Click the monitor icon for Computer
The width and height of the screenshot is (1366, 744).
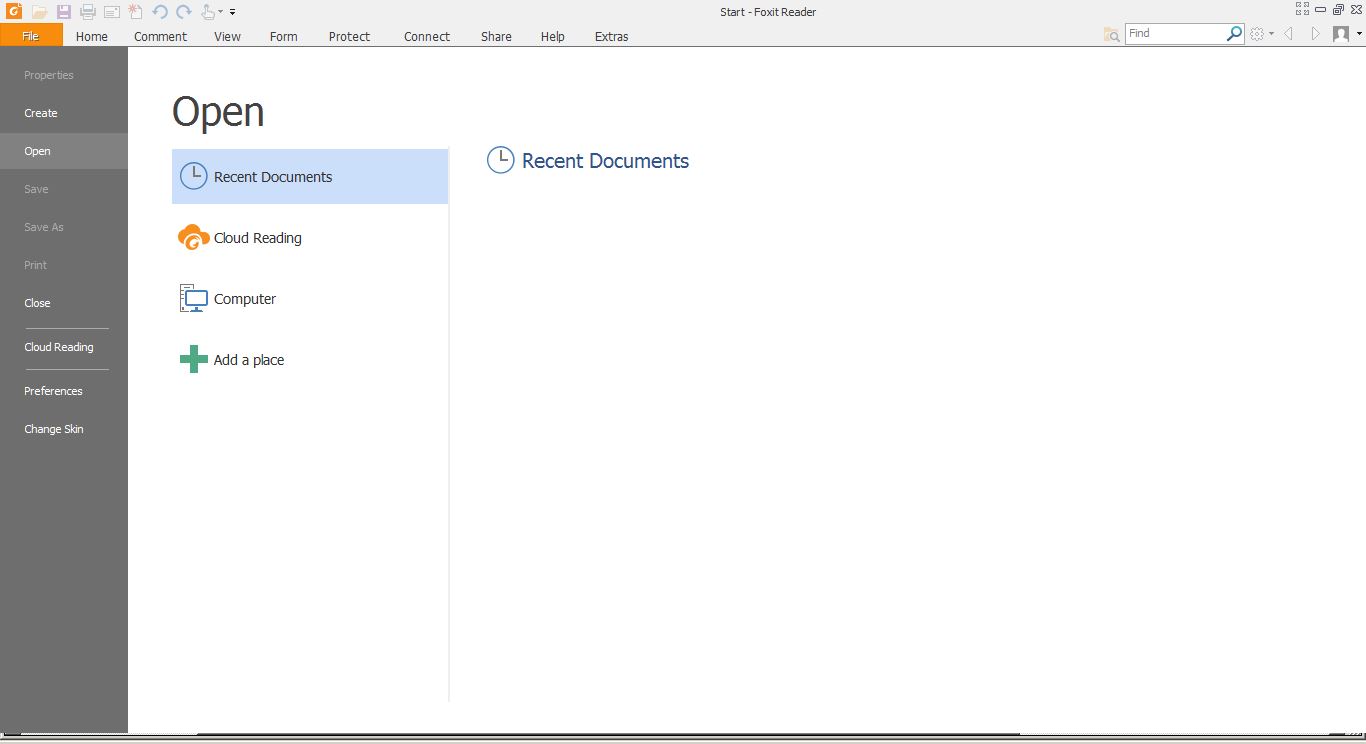[x=193, y=298]
